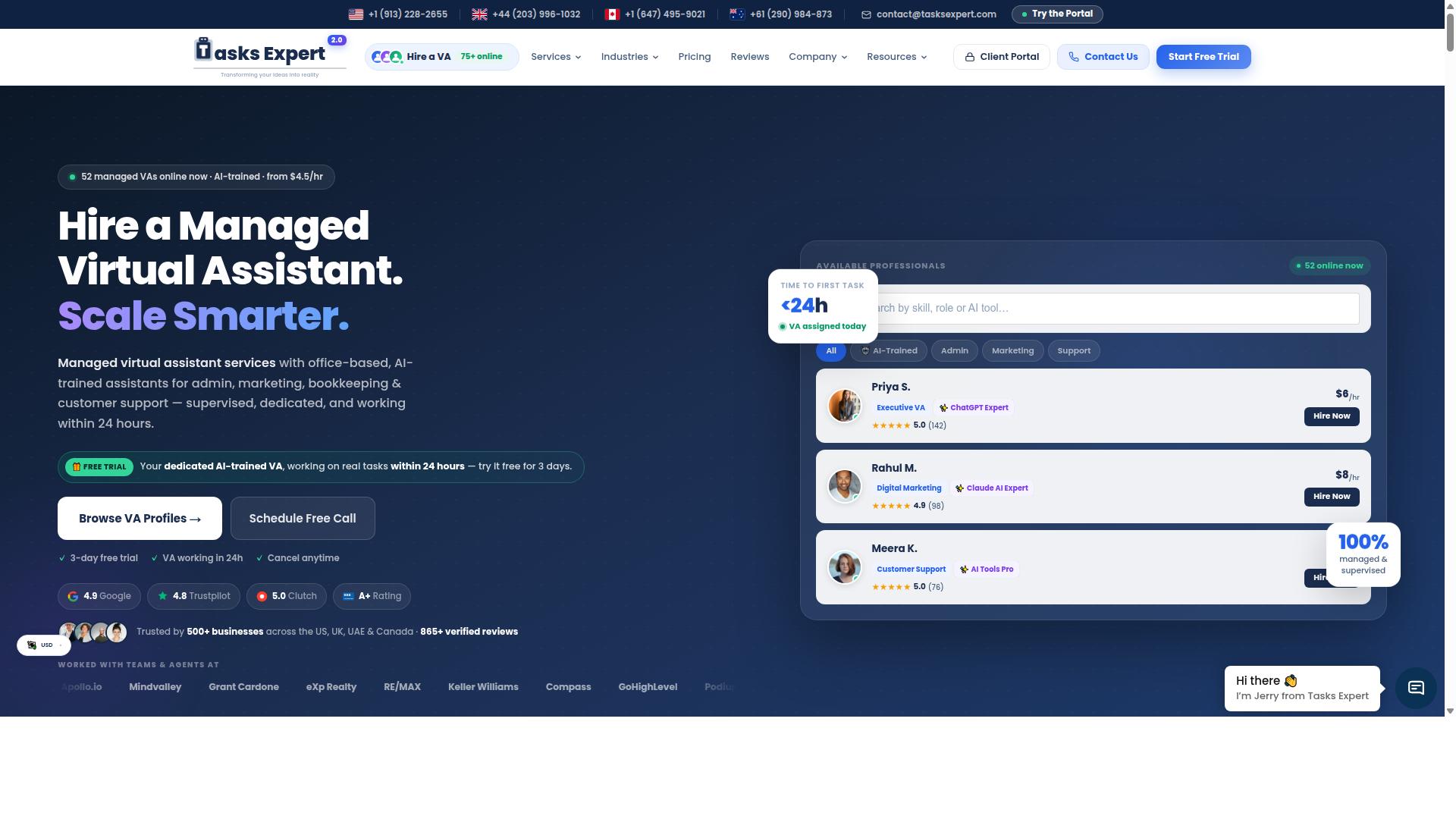This screenshot has width=1456, height=819.
Task: Click the client avatars group
Action: pyautogui.click(x=93, y=632)
